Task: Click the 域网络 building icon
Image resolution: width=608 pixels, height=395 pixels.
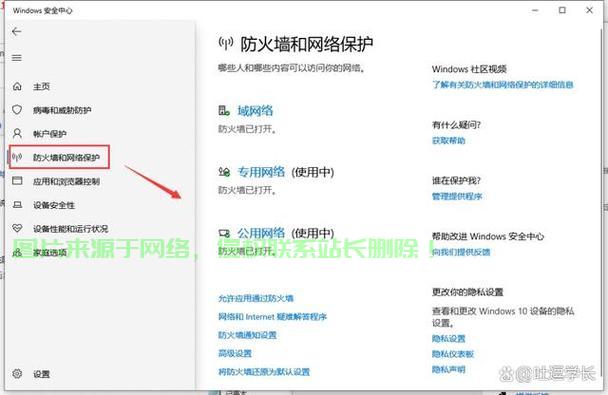Action: pyautogui.click(x=224, y=111)
